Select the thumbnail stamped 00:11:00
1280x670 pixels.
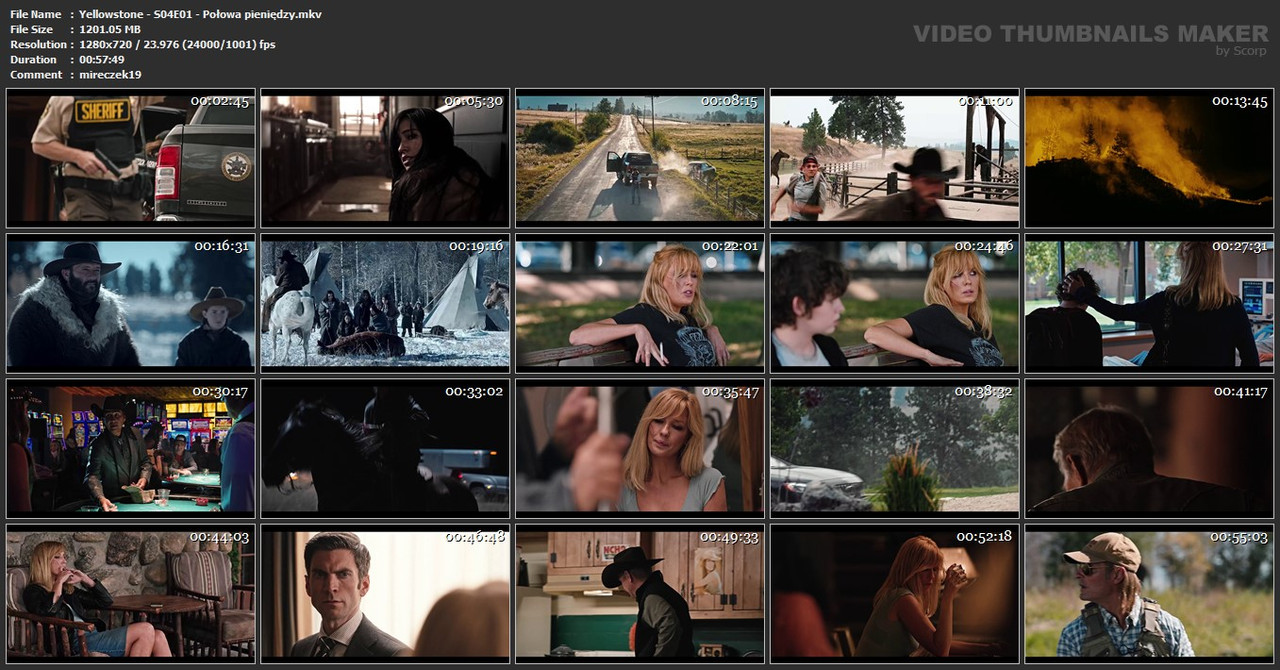tap(894, 157)
